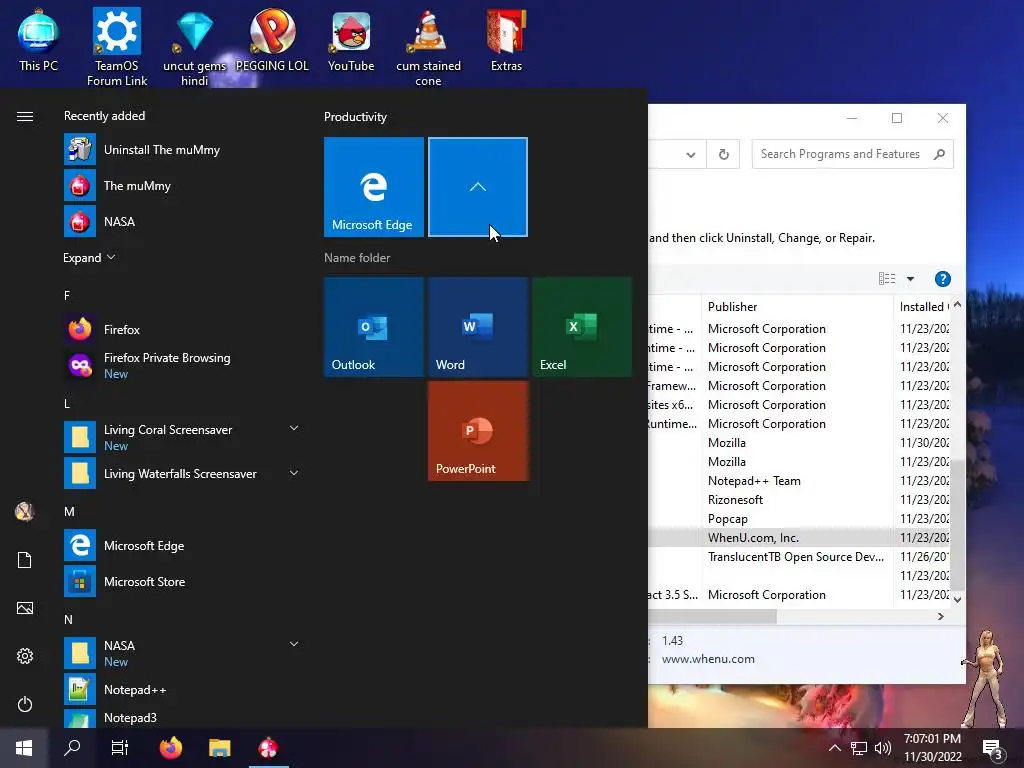
Task: Click Productivity group title
Action: pos(355,117)
